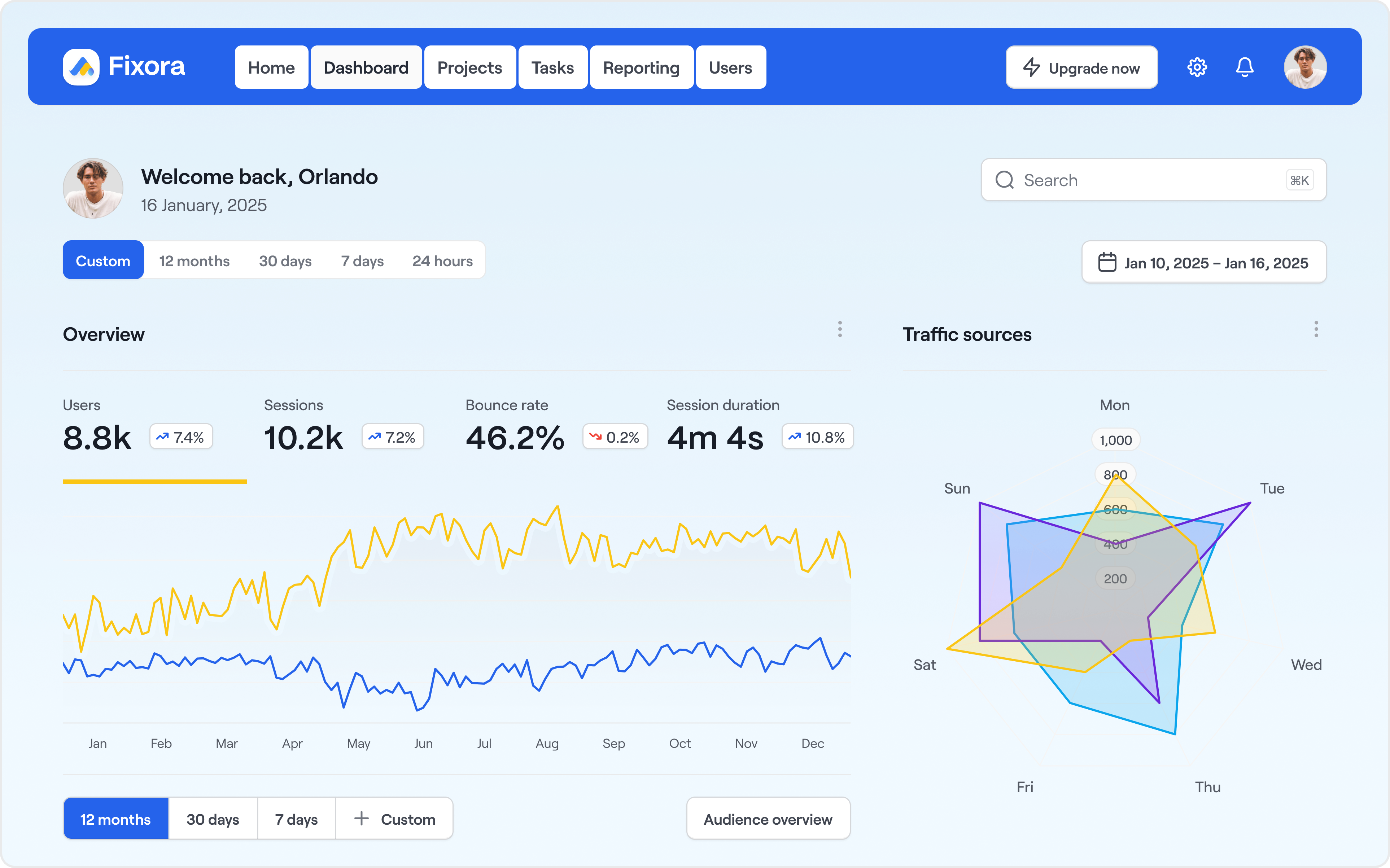Open notifications bell icon

pyautogui.click(x=1244, y=67)
